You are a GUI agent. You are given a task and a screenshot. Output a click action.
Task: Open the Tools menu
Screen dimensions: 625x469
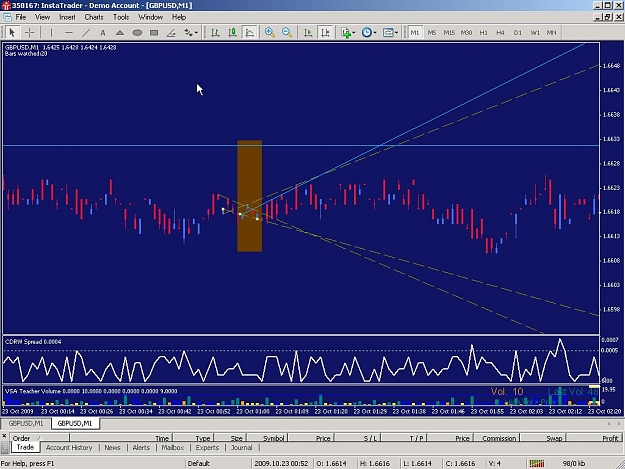coord(121,17)
